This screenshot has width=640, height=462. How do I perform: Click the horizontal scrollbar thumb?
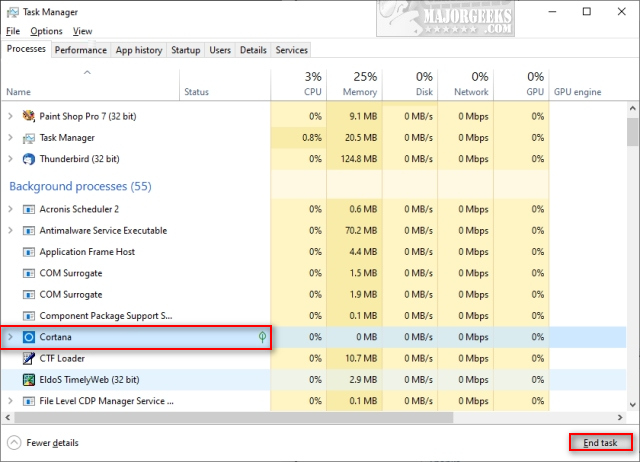234,418
